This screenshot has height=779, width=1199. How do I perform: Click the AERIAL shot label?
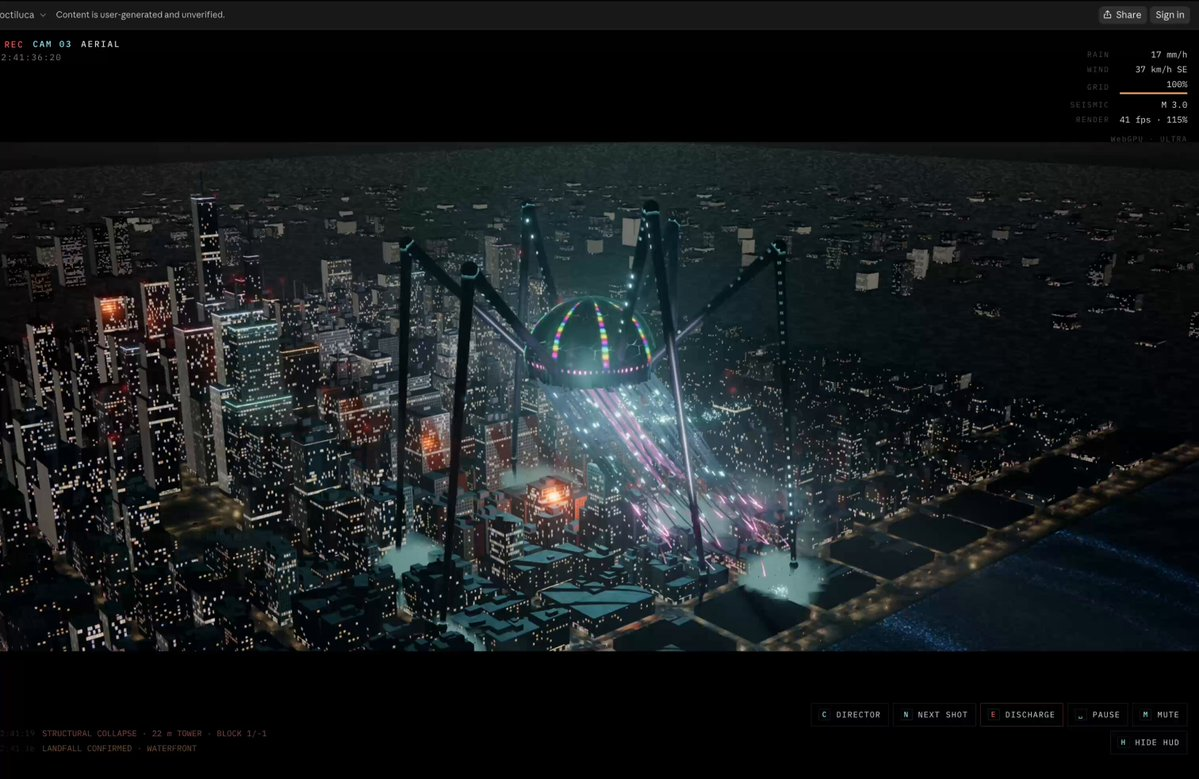pyautogui.click(x=100, y=44)
